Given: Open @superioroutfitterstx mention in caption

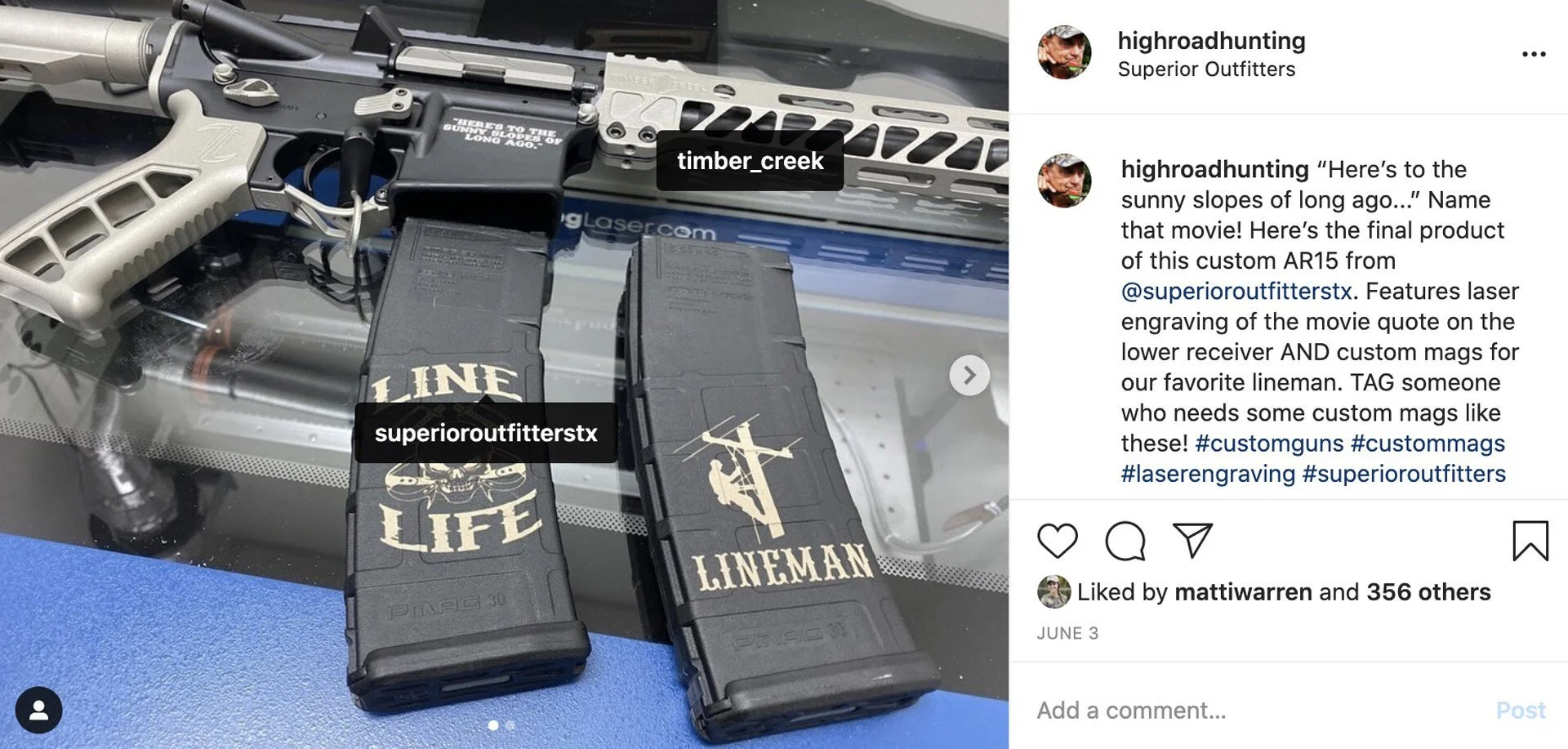Looking at the screenshot, I should click(1236, 291).
